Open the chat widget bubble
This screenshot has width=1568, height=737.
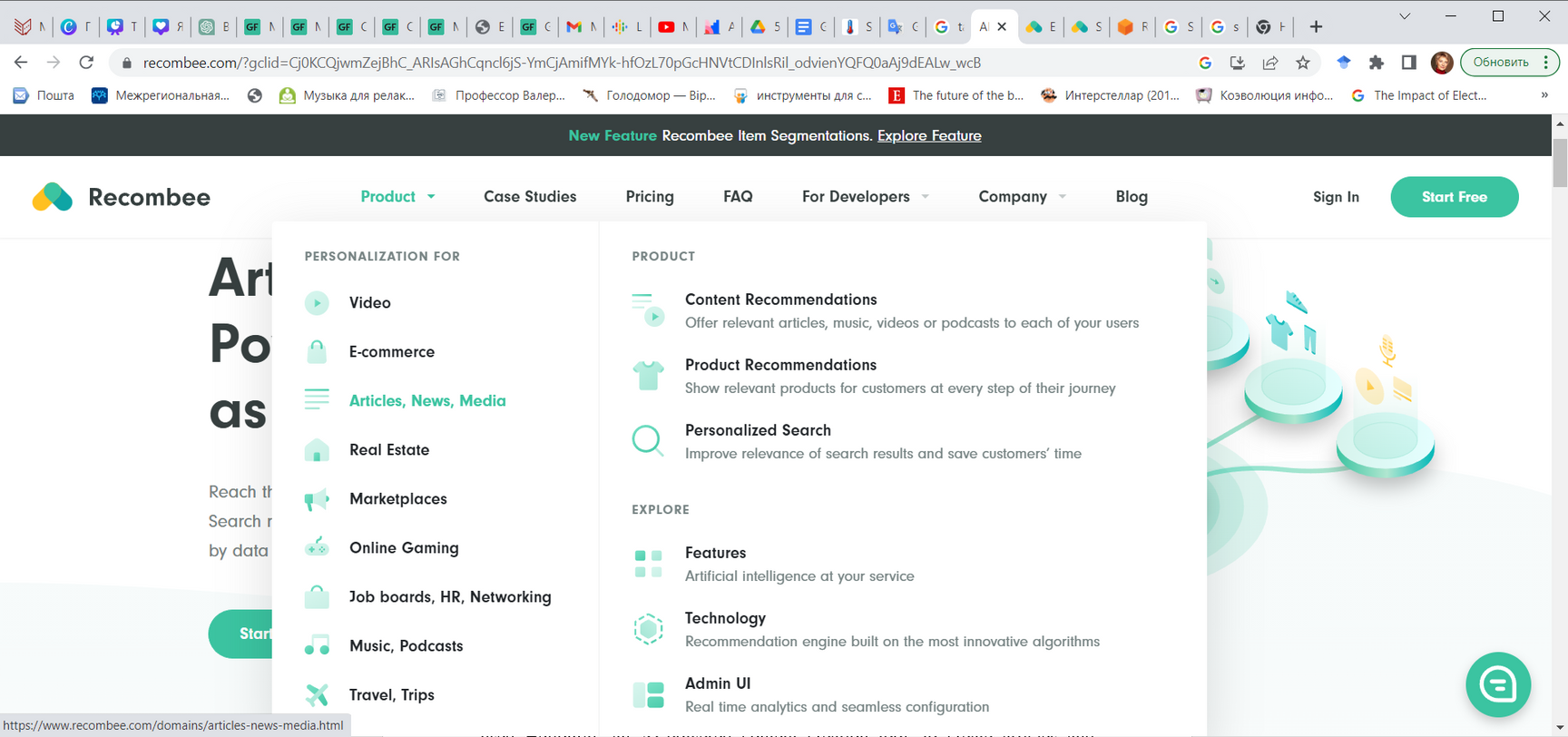point(1498,684)
